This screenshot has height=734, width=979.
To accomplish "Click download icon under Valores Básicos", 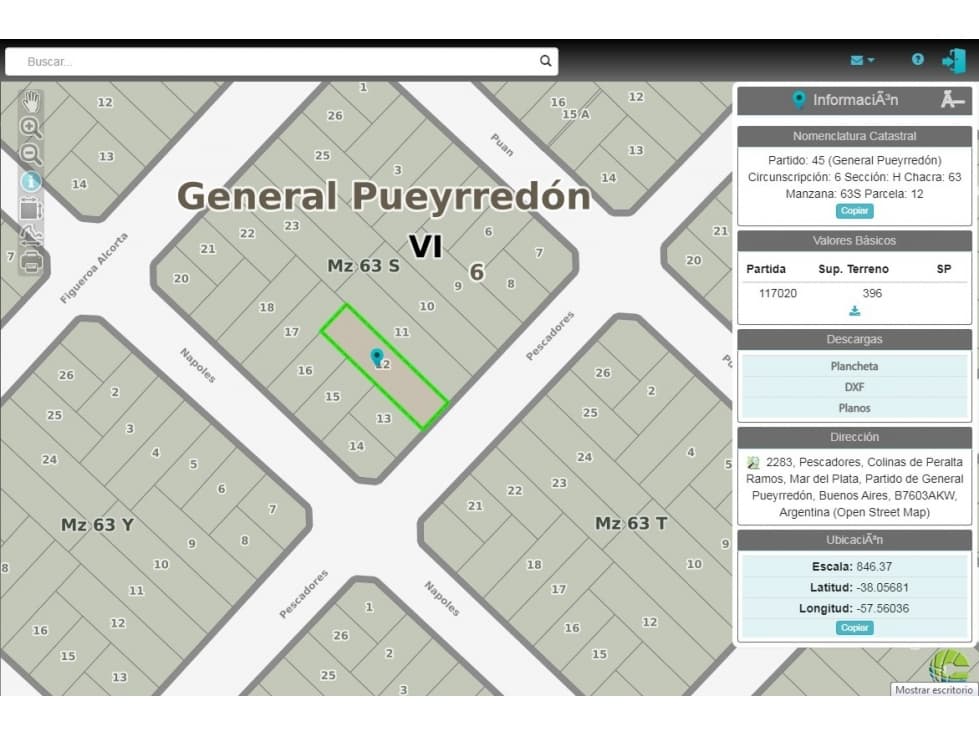I will [x=854, y=311].
